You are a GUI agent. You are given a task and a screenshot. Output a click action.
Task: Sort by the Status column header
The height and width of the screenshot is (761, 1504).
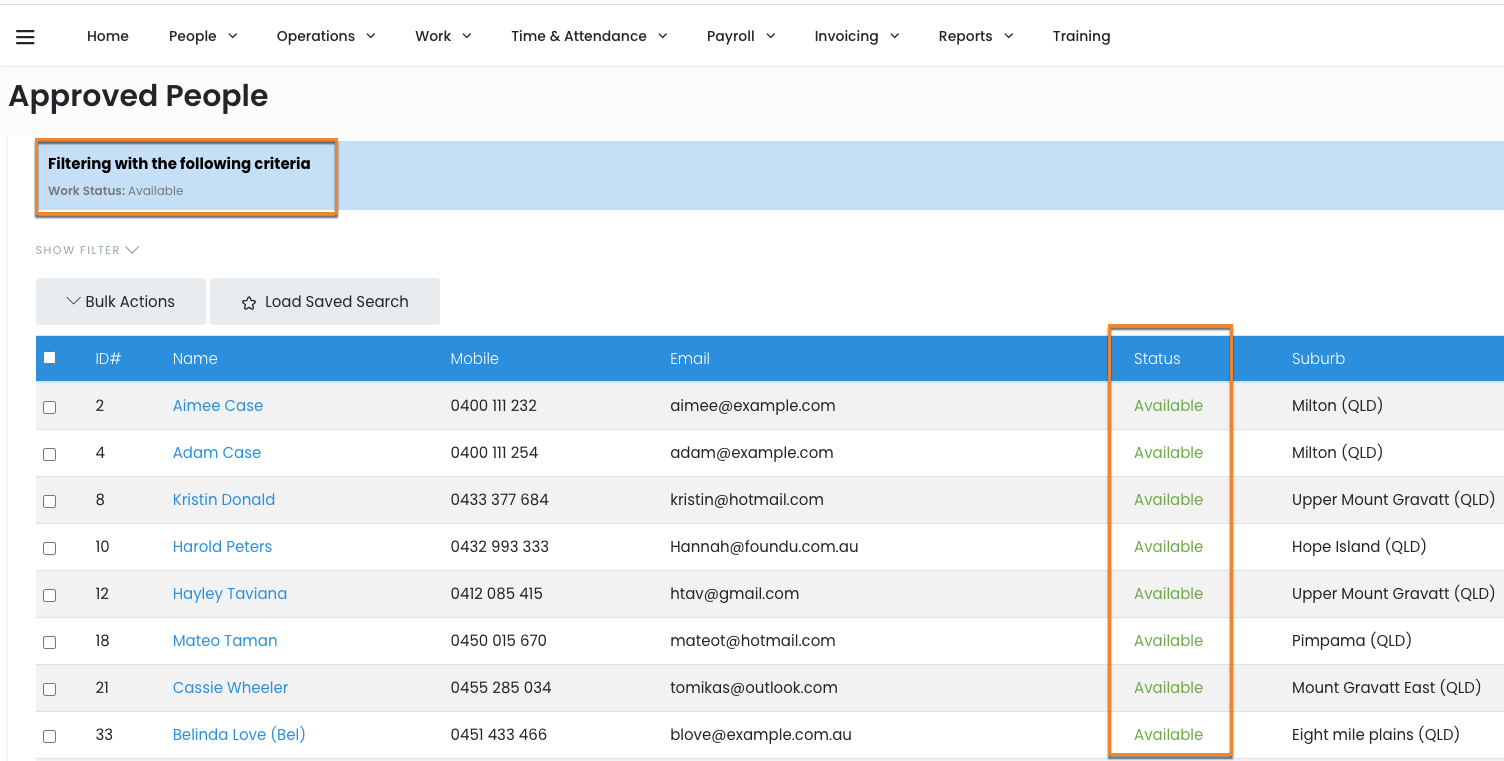(x=1157, y=359)
